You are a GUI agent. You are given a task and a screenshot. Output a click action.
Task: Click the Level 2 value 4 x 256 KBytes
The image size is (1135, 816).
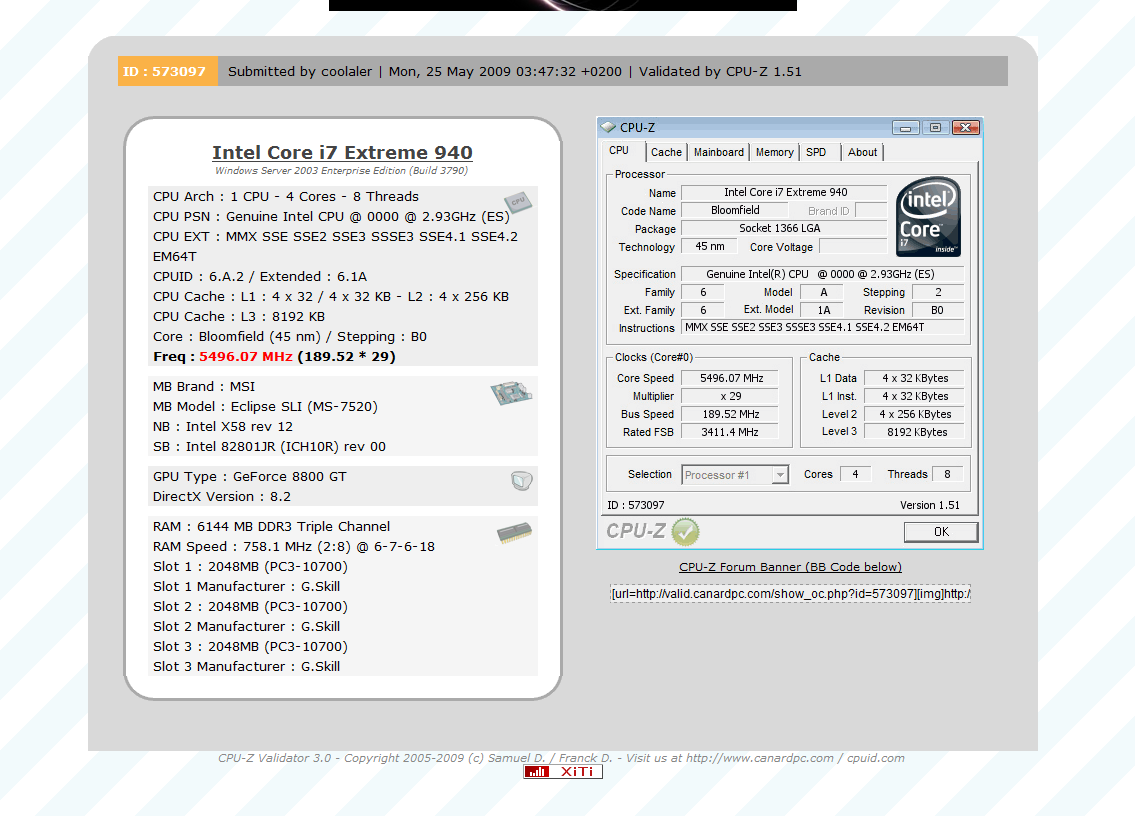(916, 414)
